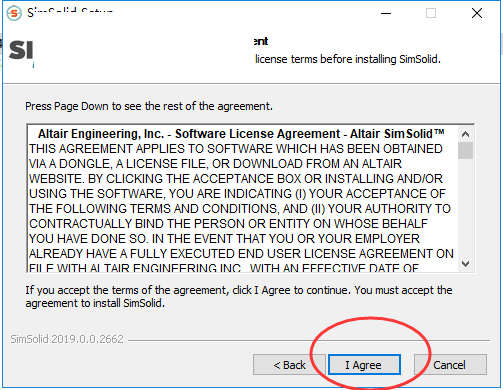
Task: Click the 'THIS AGREEMENT APPLIES TO SOFTWARE' line
Action: click(236, 149)
